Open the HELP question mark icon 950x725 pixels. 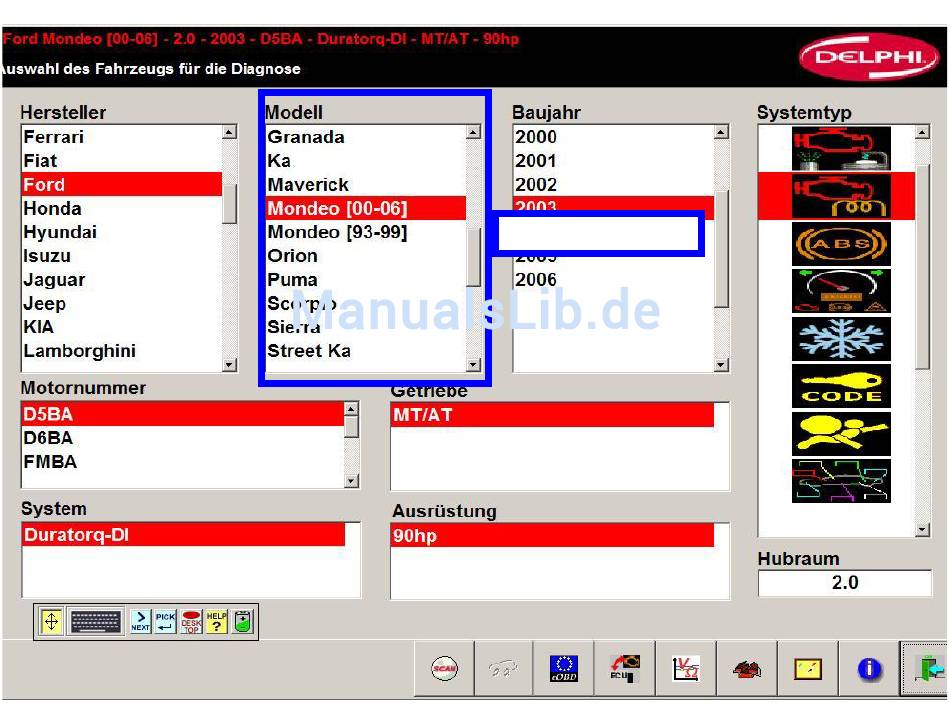216,621
